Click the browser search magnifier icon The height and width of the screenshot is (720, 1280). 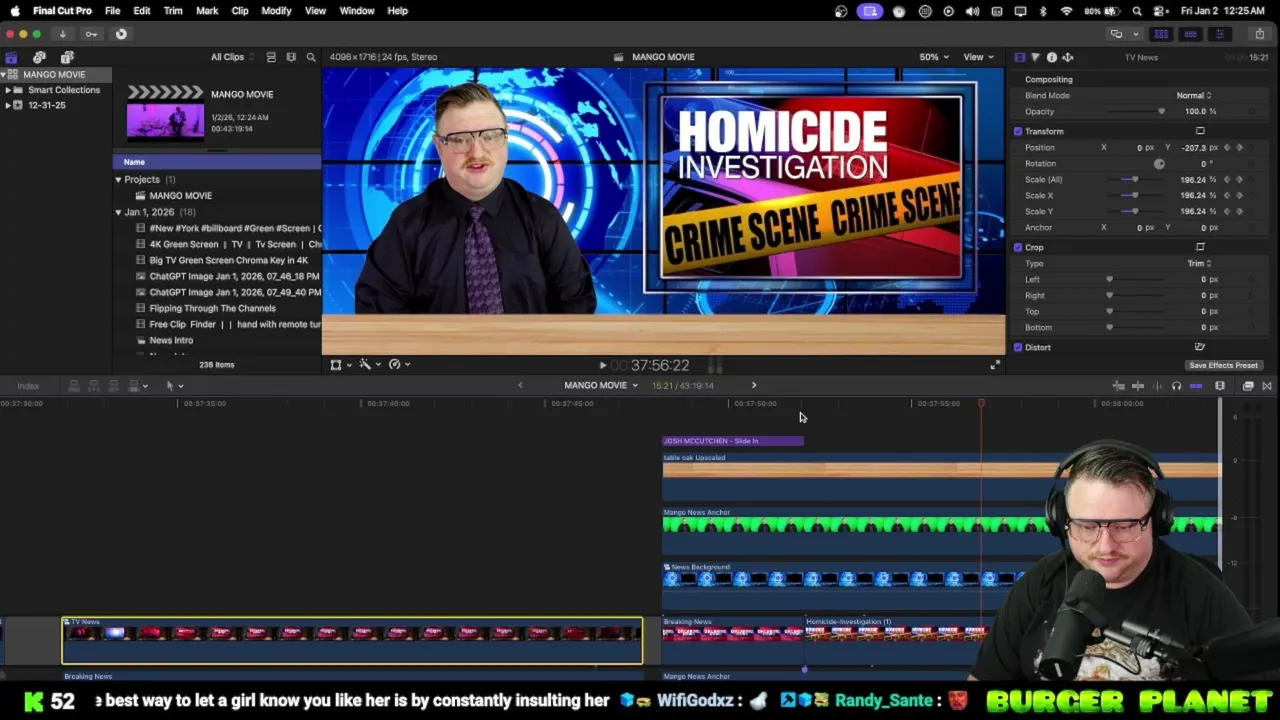(311, 57)
